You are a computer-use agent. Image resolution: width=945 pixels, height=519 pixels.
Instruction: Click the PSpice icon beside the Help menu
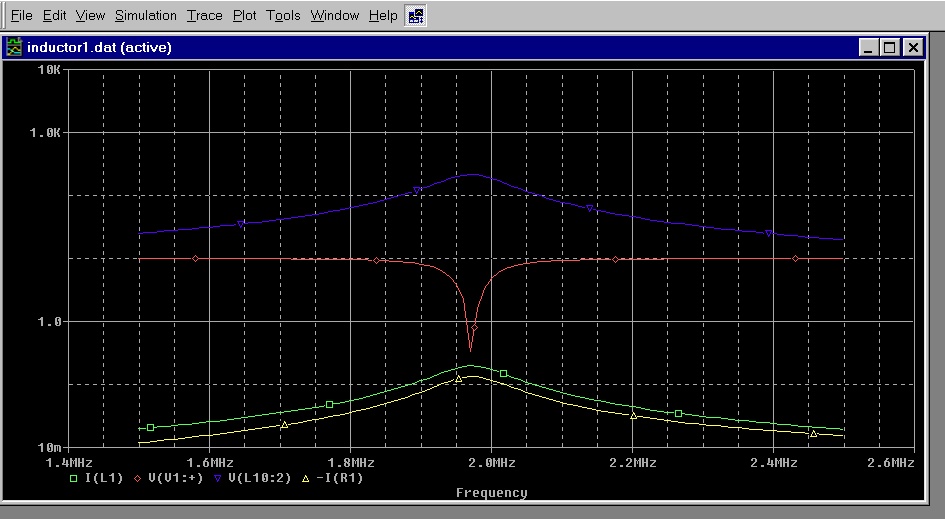(416, 15)
